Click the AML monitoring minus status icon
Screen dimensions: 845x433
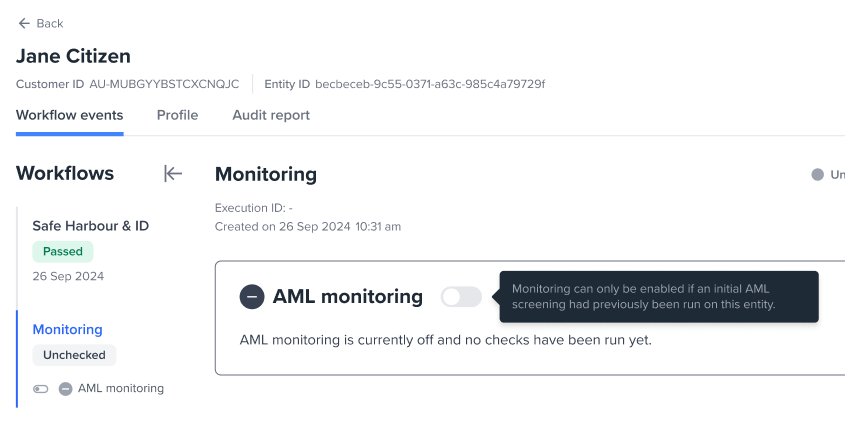click(252, 296)
